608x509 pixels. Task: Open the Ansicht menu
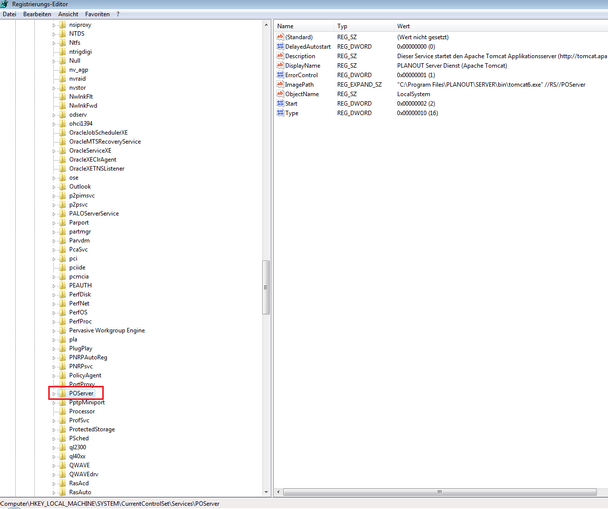[x=68, y=14]
